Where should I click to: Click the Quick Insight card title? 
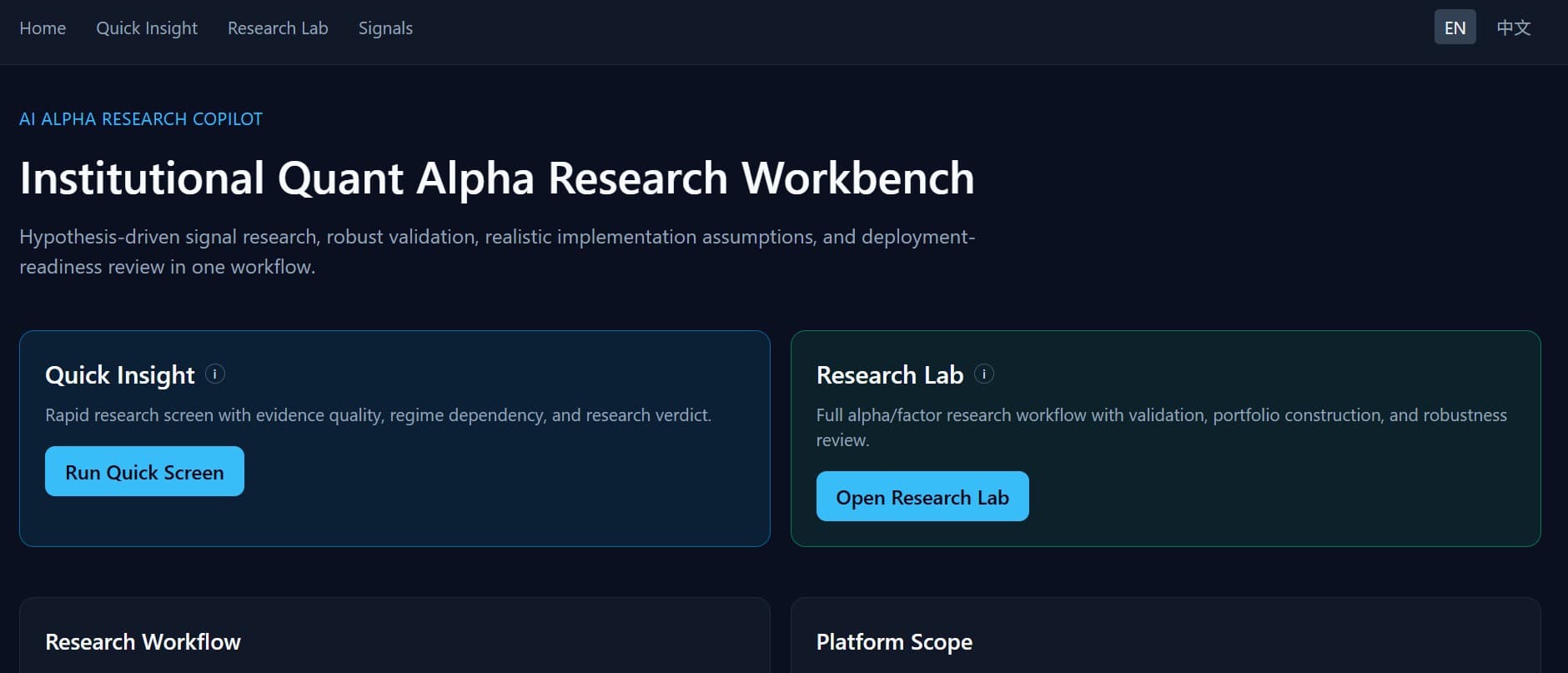point(119,375)
